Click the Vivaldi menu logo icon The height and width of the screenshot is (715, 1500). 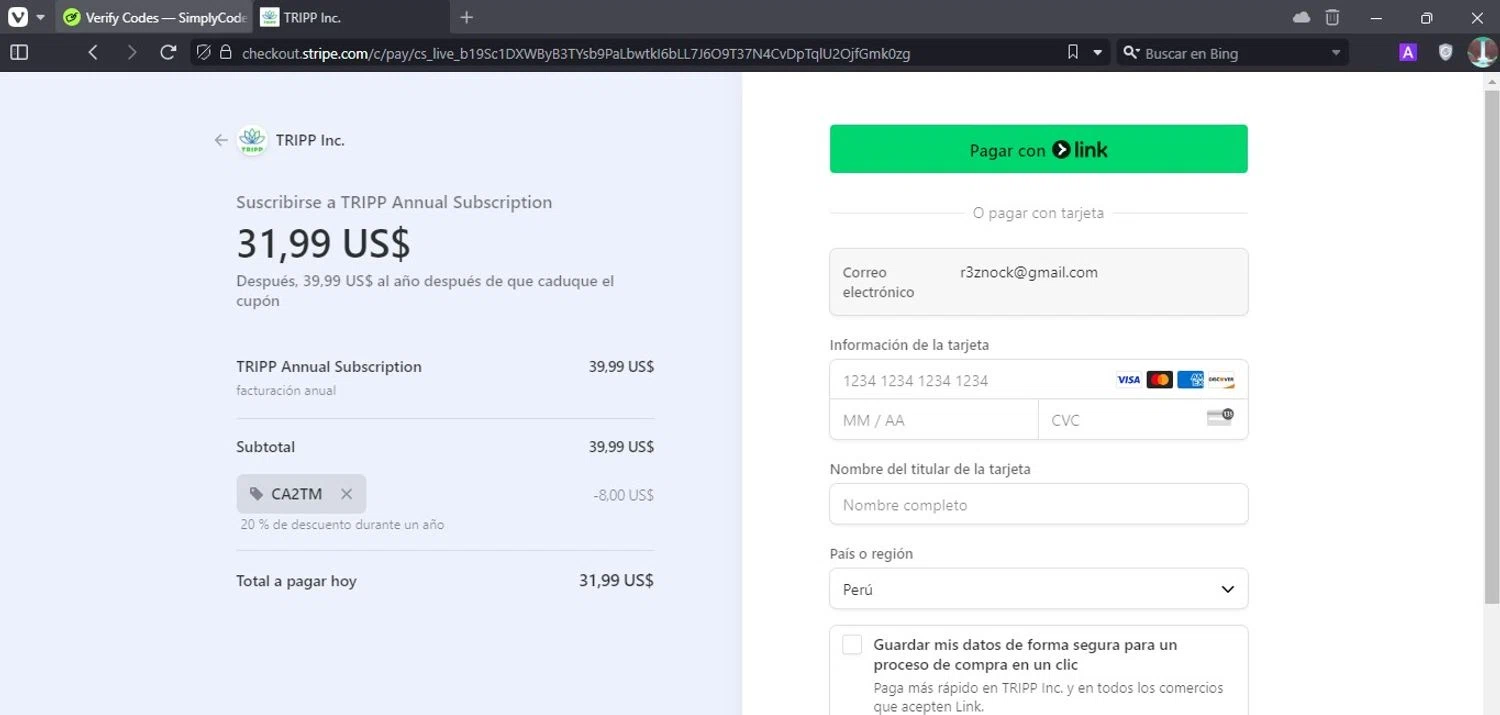pos(17,17)
